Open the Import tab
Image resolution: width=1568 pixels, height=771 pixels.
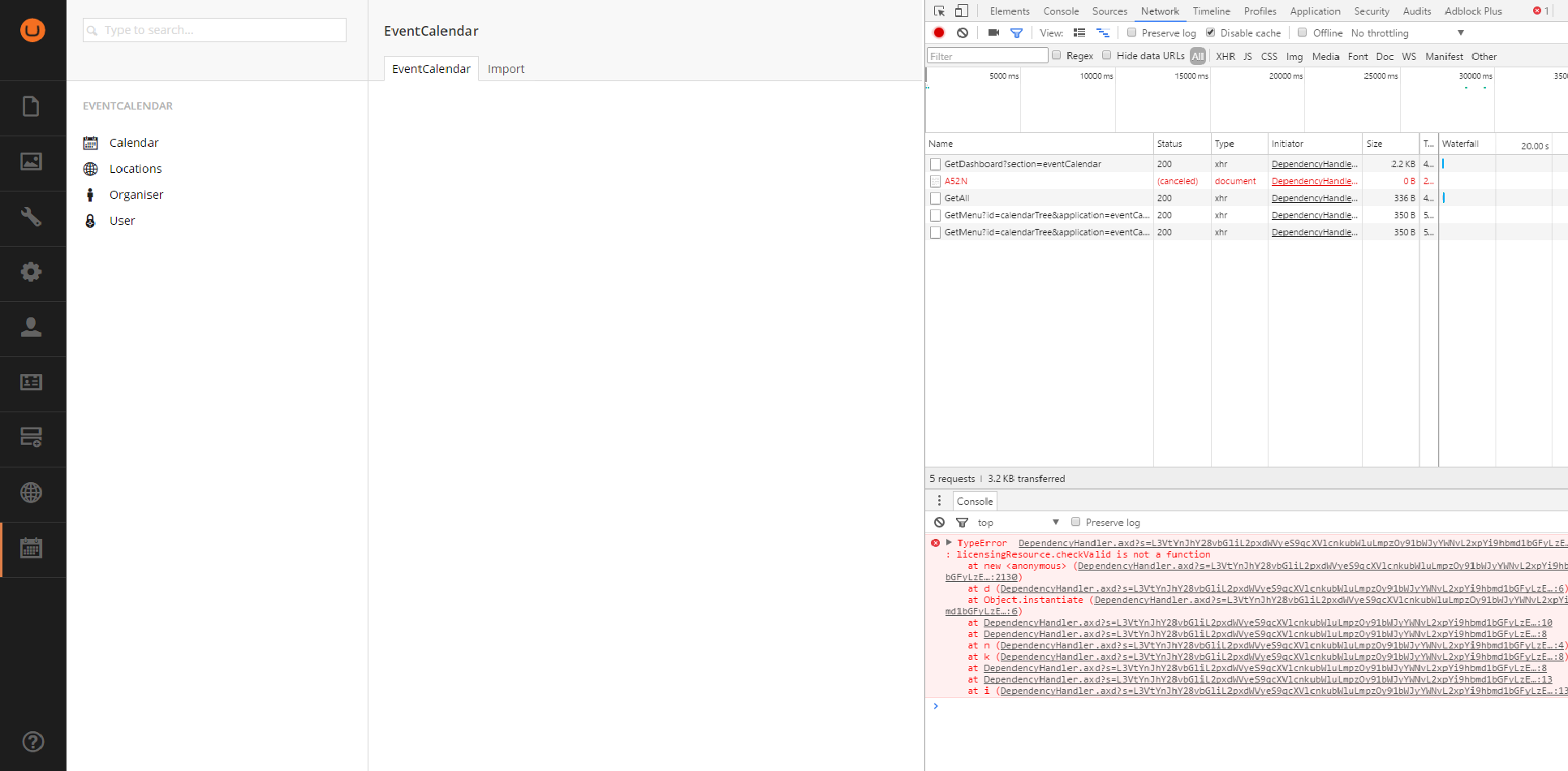tap(506, 69)
